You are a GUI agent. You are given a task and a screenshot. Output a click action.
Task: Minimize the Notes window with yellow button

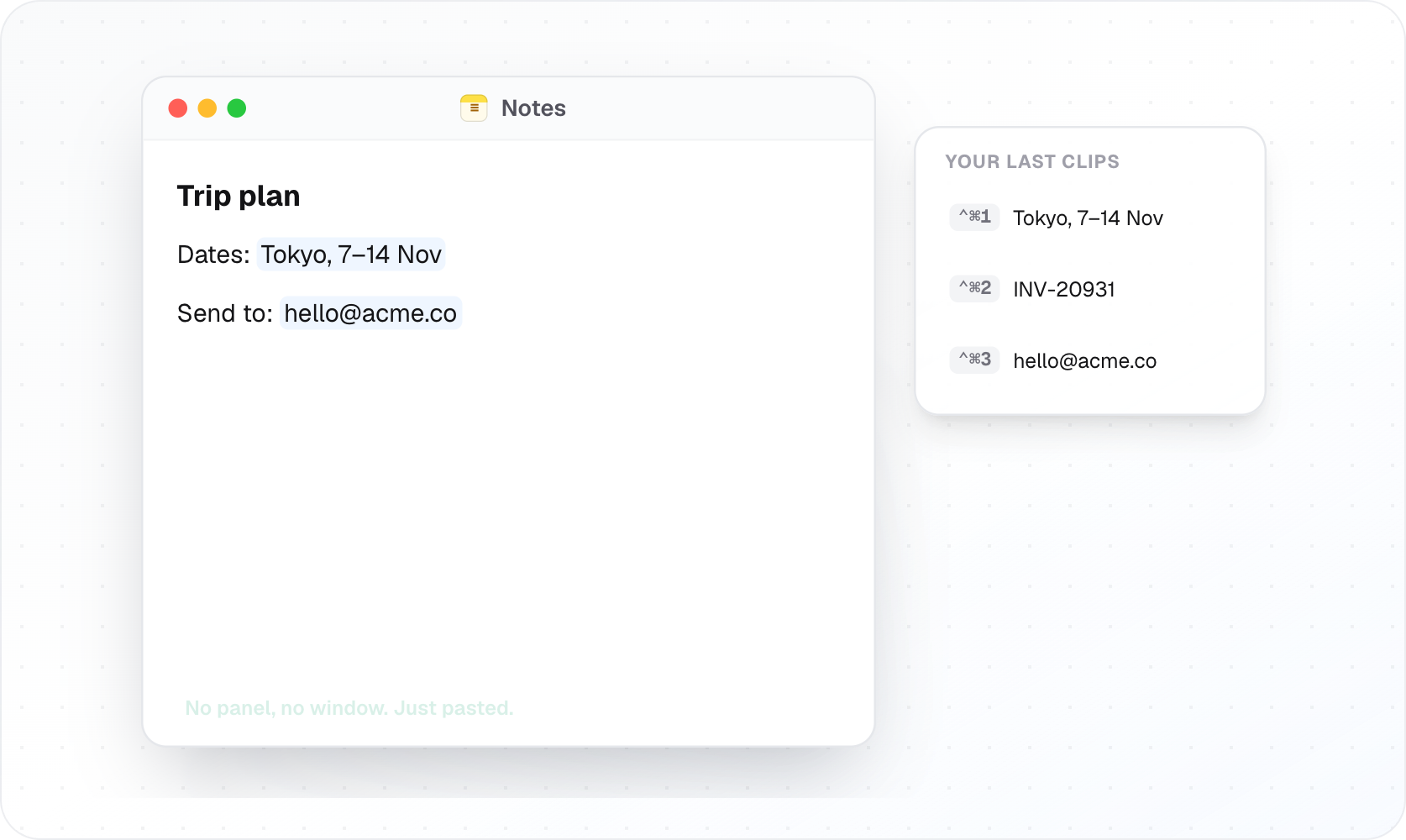coord(207,108)
